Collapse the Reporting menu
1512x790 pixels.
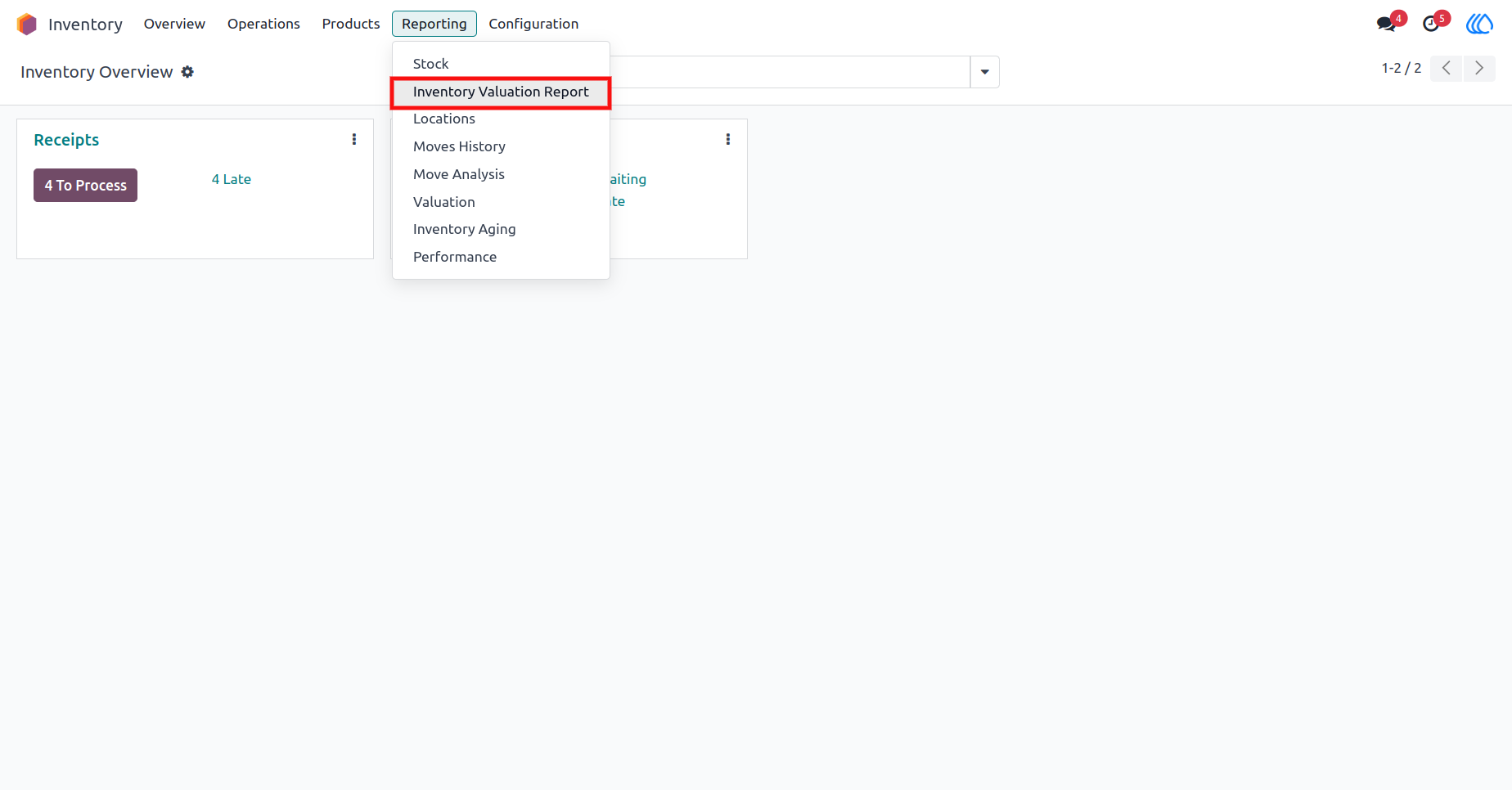point(434,24)
